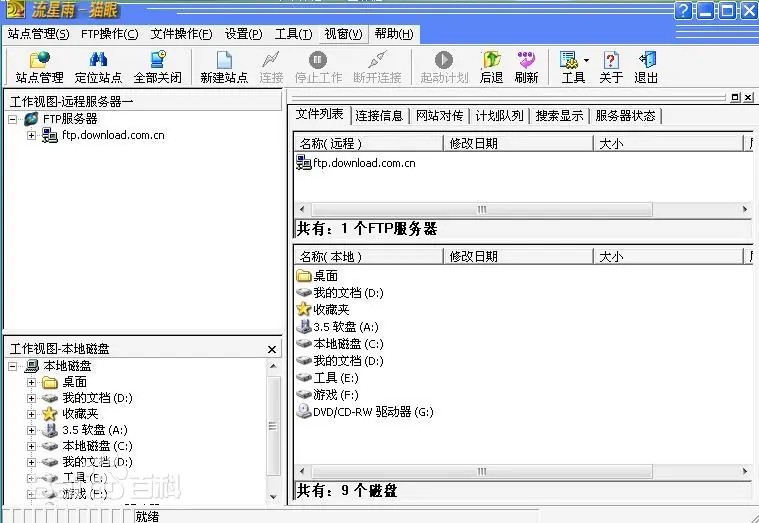Expand ftp.download.com.cn tree node
This screenshot has width=759, height=523.
pyautogui.click(x=31, y=135)
